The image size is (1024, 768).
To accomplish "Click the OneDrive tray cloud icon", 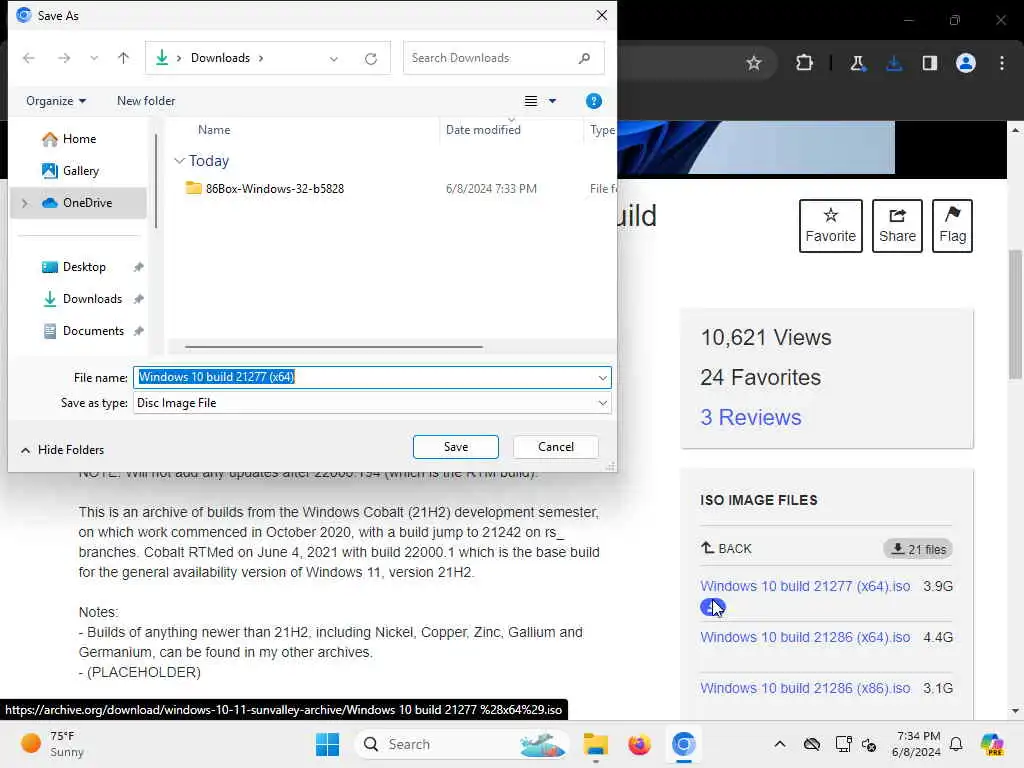I will [812, 744].
